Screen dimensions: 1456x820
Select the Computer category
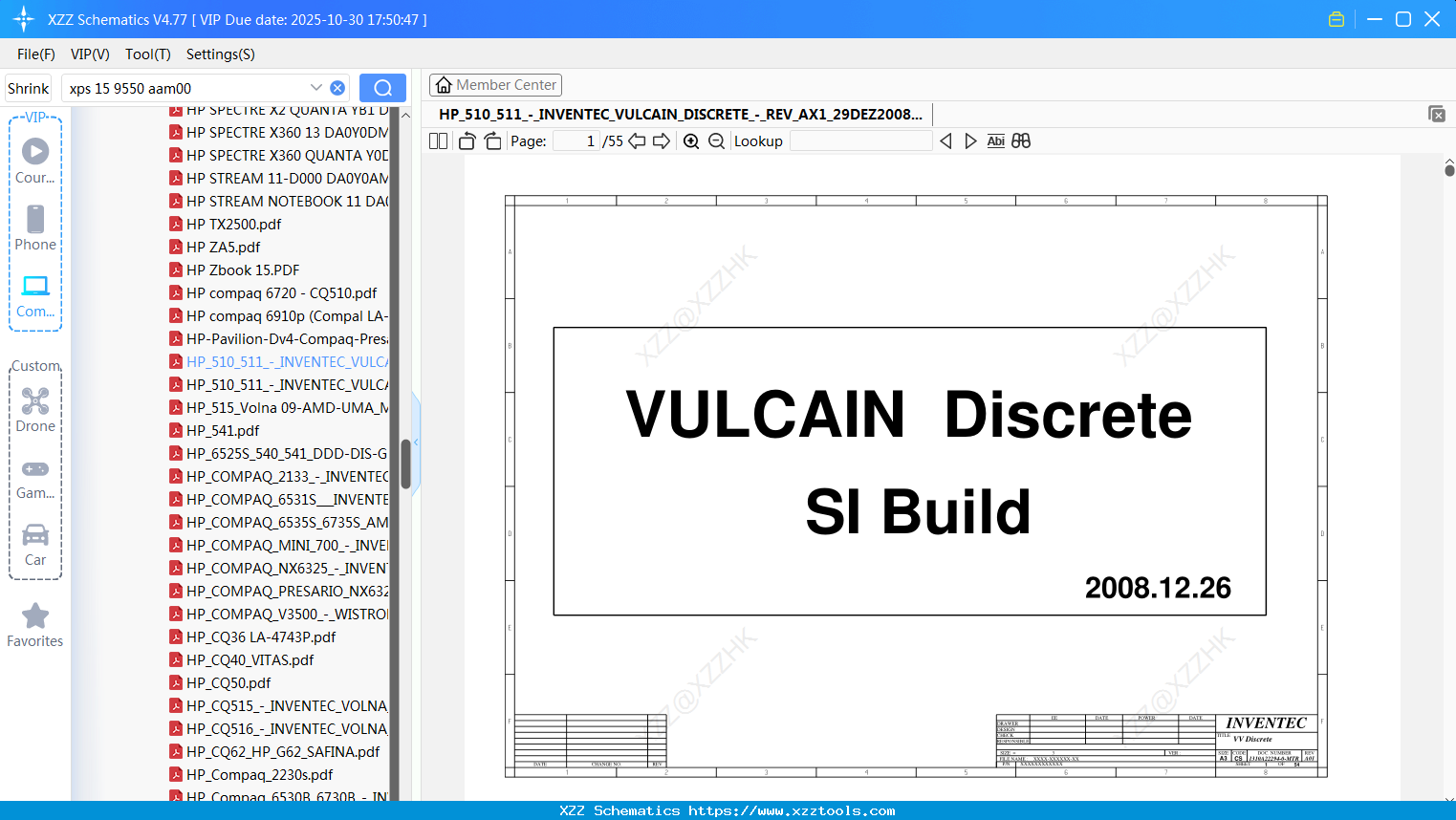(35, 295)
